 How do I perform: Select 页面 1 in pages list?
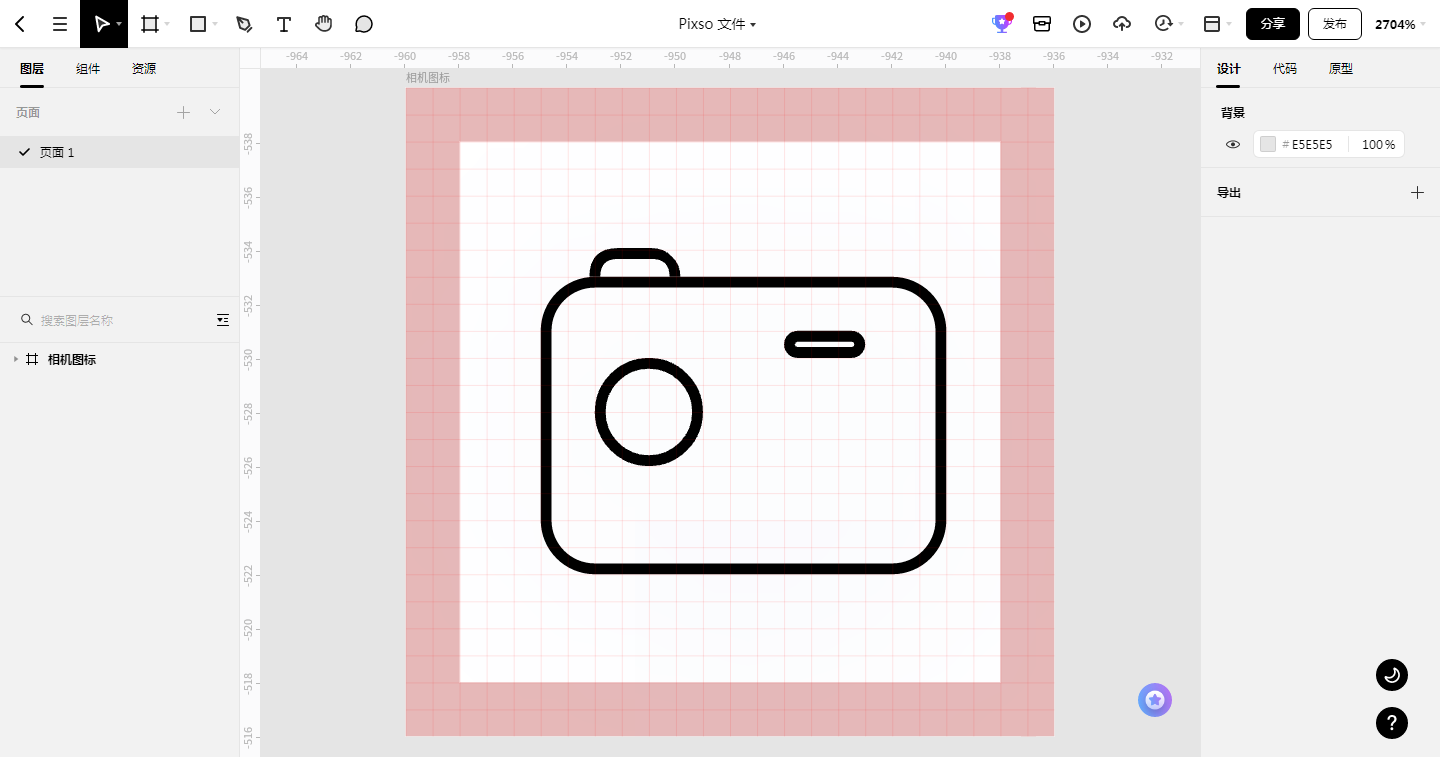click(x=120, y=152)
